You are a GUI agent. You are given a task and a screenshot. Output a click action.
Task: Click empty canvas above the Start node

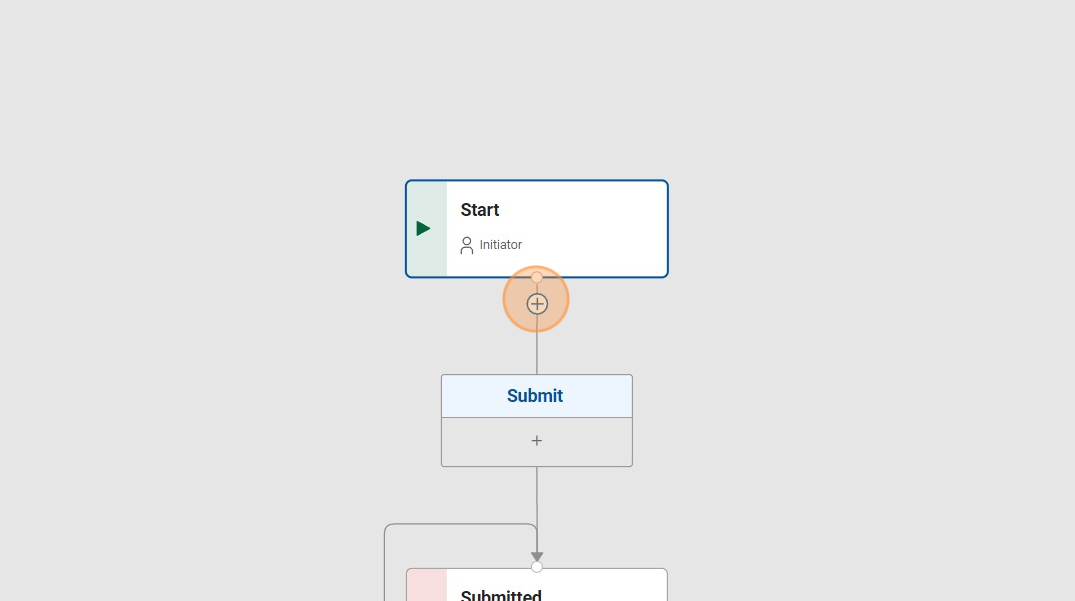(x=537, y=90)
